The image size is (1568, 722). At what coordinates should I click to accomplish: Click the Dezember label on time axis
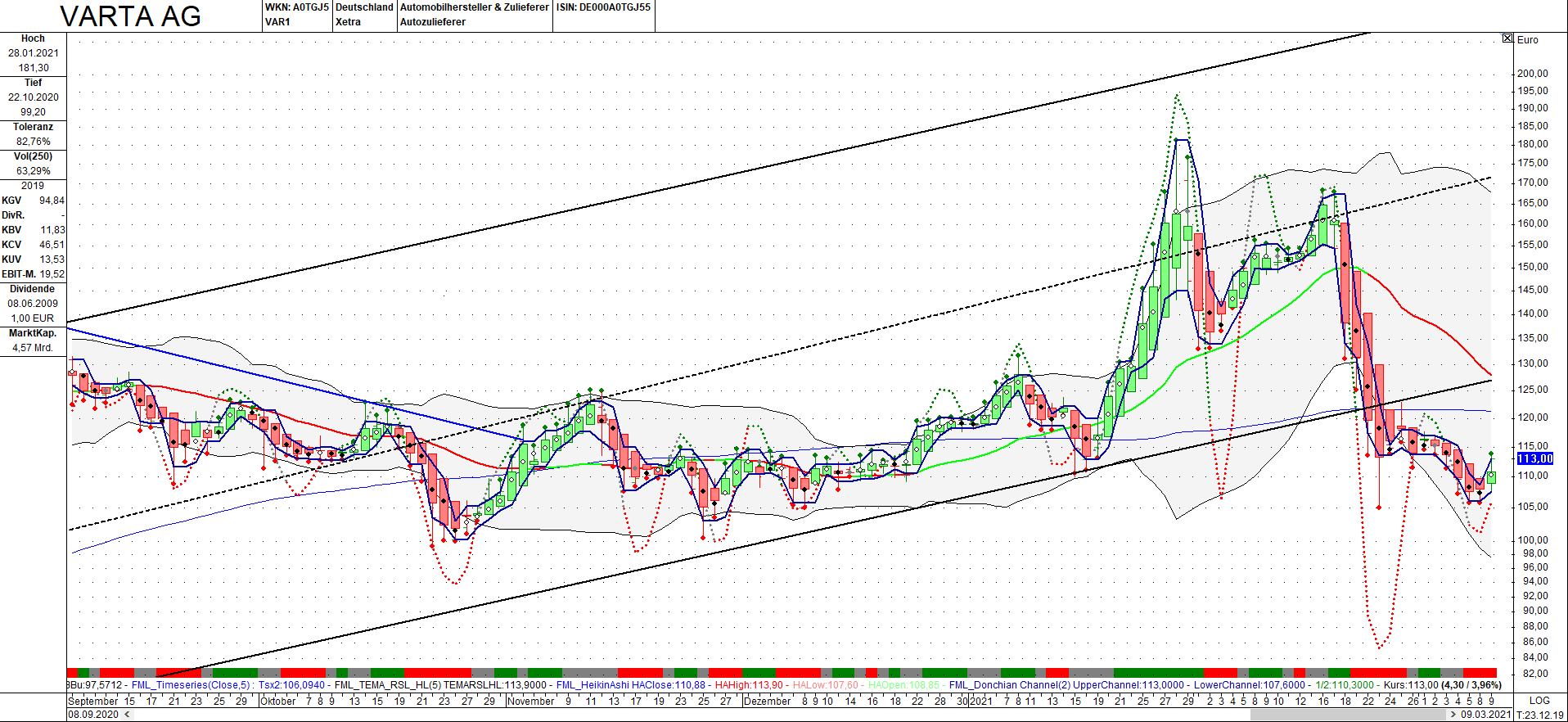768,701
